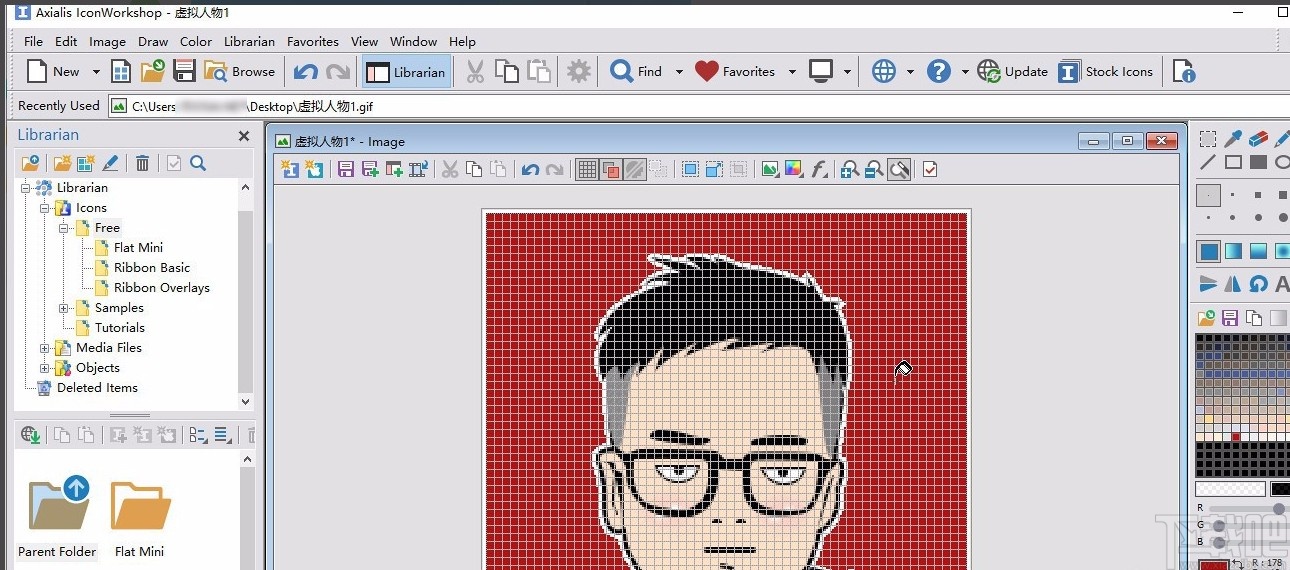Toggle the Librarian panel button

[405, 71]
